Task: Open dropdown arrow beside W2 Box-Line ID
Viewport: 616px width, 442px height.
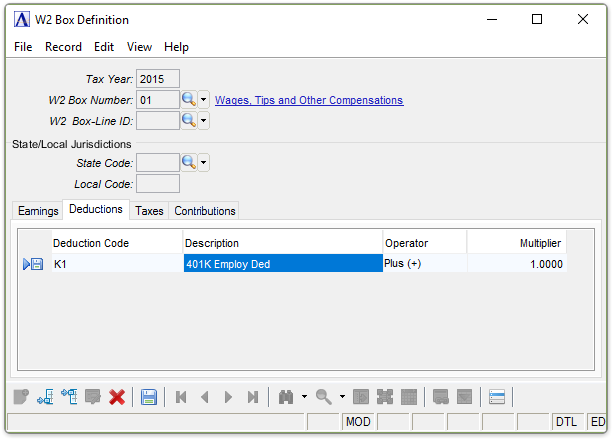Action: [x=203, y=121]
